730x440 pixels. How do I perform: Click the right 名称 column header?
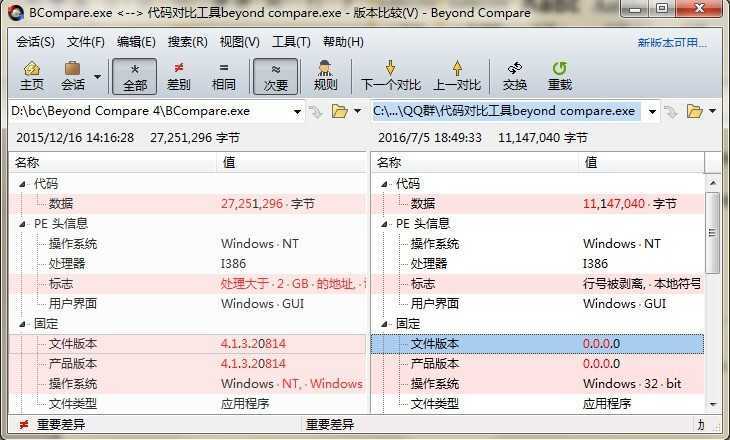tap(475, 162)
